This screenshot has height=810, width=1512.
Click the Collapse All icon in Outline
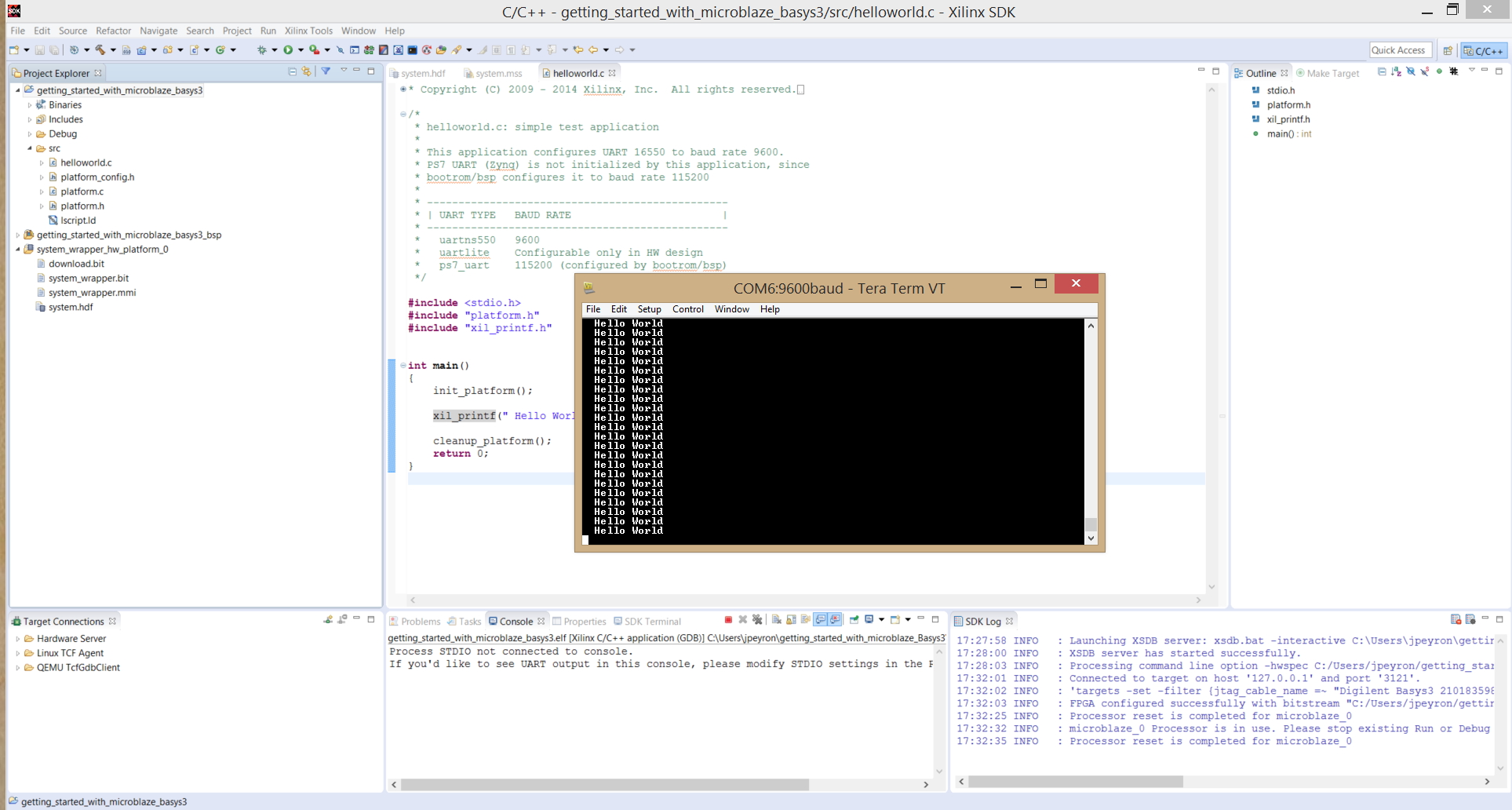[1382, 71]
